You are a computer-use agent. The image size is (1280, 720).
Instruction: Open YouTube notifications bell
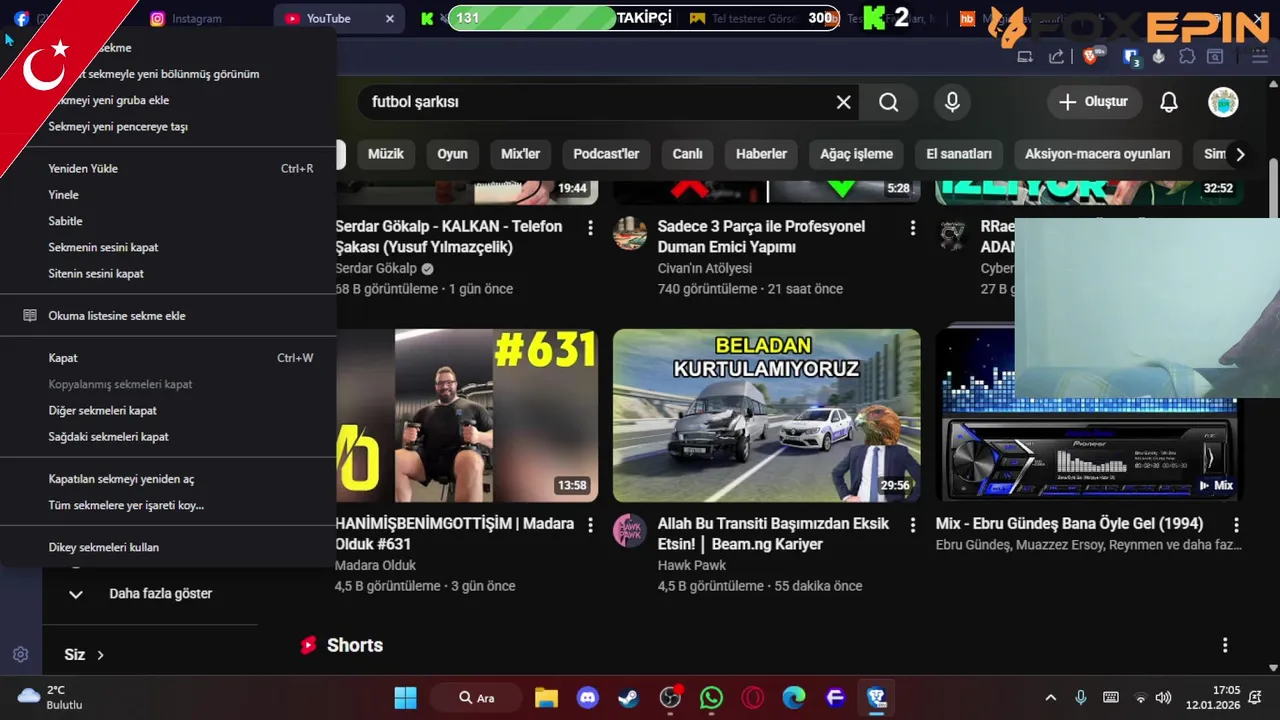[x=1168, y=102]
